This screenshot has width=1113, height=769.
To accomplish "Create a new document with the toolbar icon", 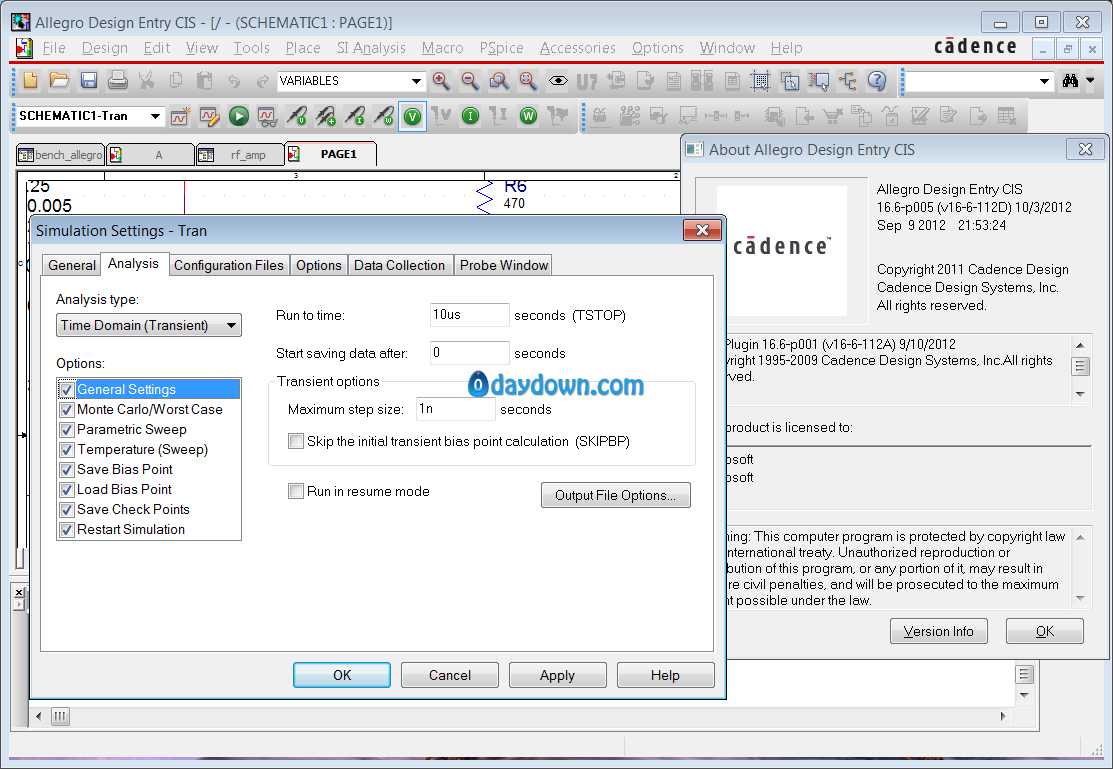I will [x=30, y=81].
